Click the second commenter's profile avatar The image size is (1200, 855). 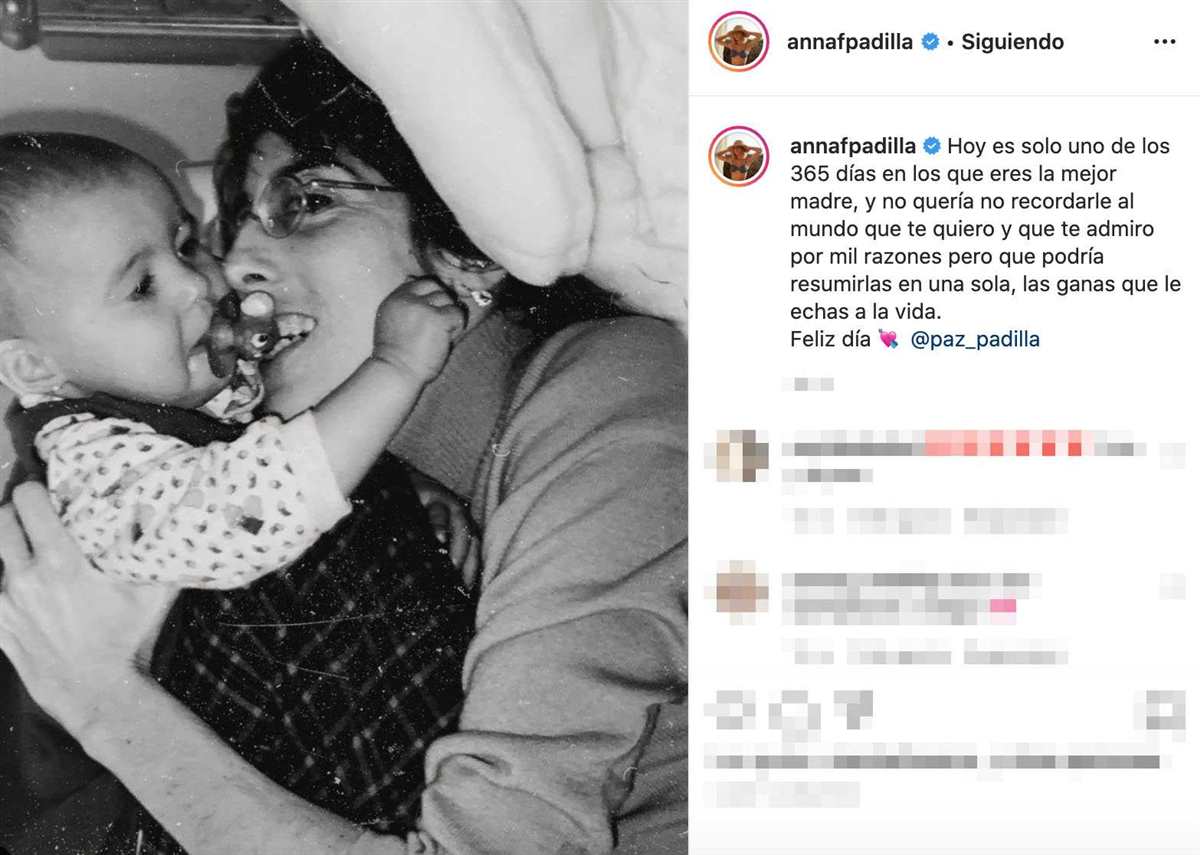(x=738, y=590)
